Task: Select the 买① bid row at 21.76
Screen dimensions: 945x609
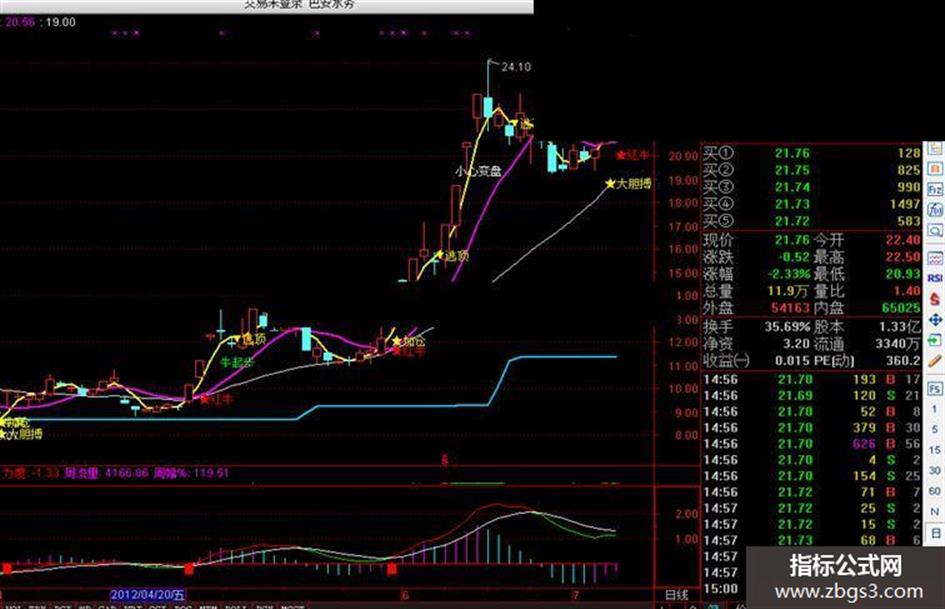Action: point(811,153)
